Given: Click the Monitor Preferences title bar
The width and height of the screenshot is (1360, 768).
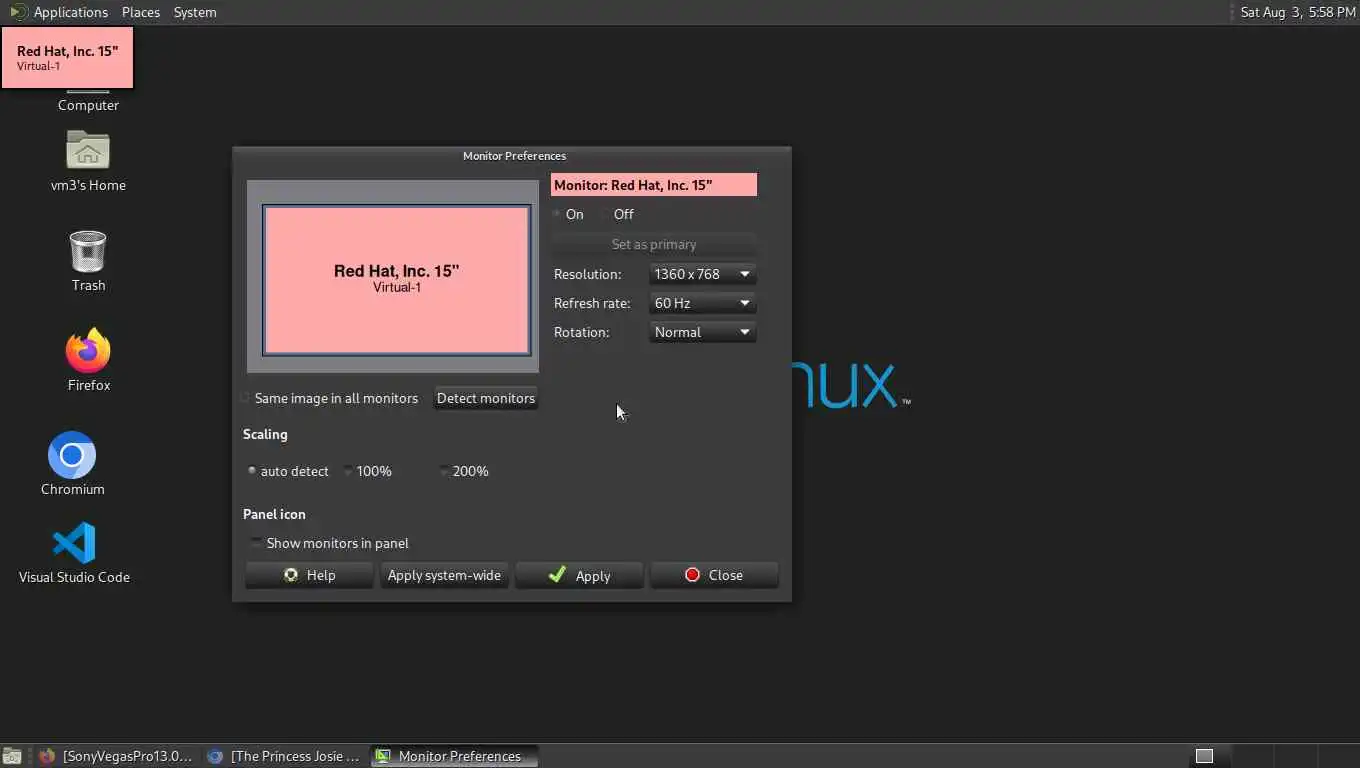Looking at the screenshot, I should (512, 156).
